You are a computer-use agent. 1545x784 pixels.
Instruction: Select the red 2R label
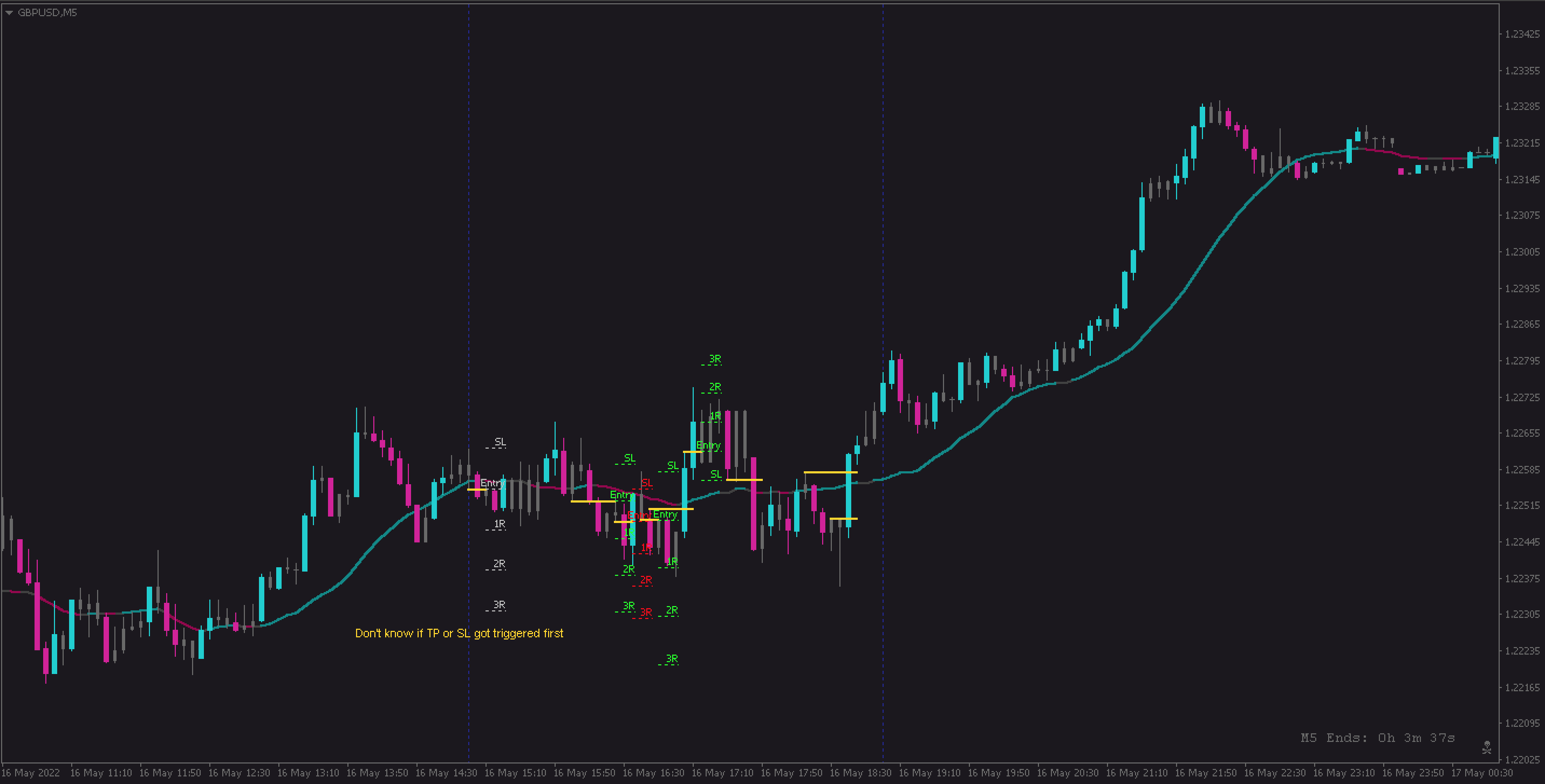point(645,580)
